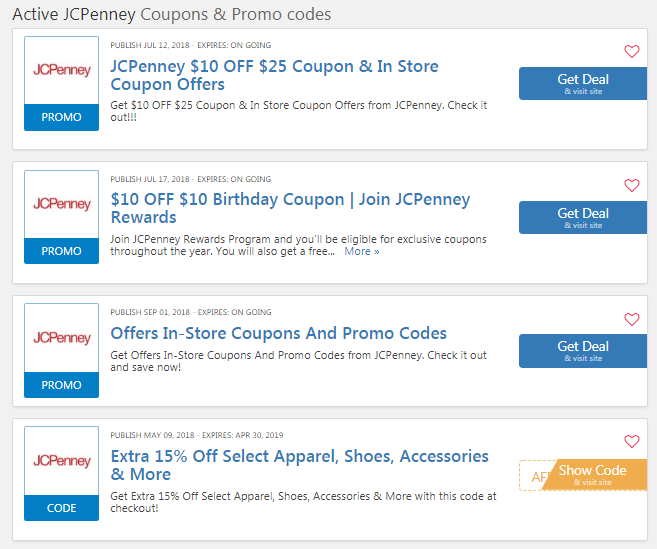Save the In-Store Coupons offer with heart
The image size is (657, 549).
631,320
